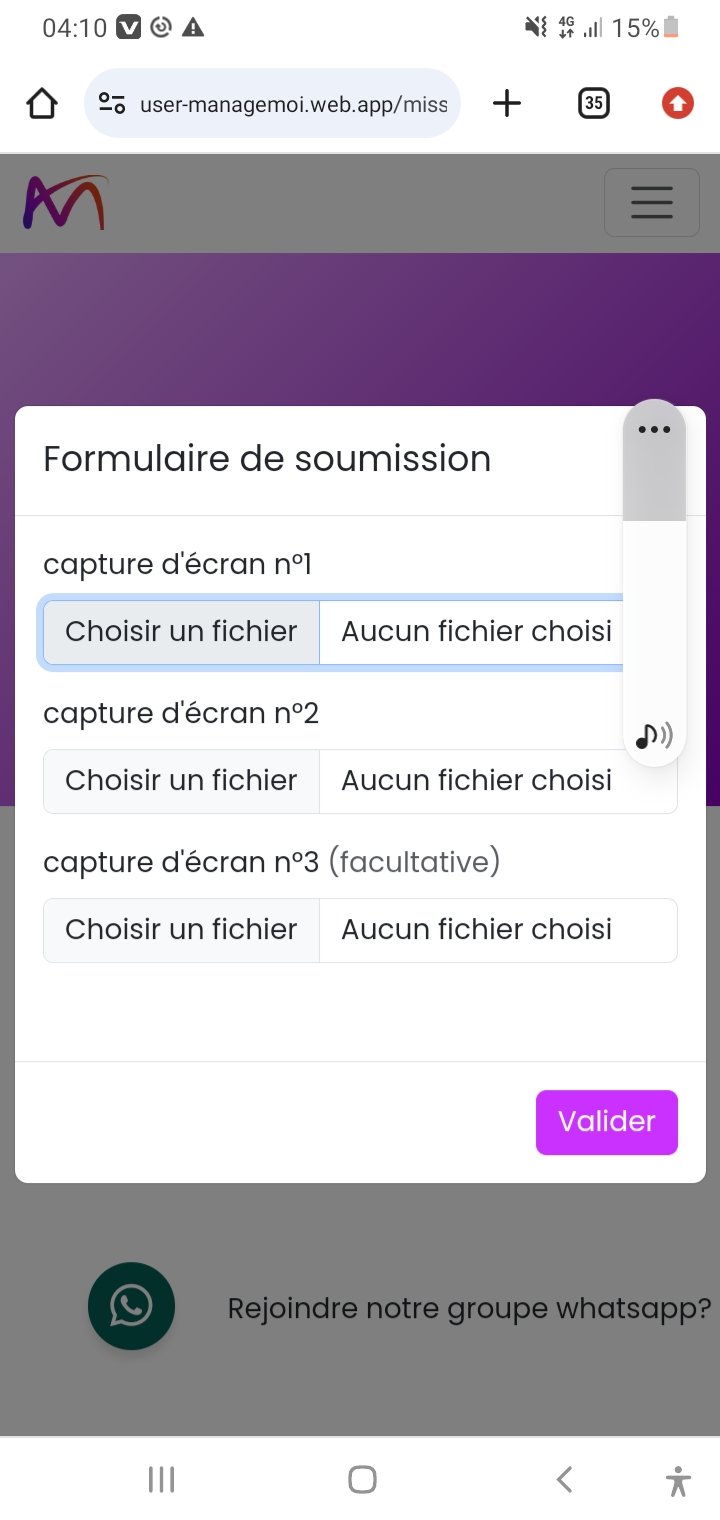Open a new tab with plus icon
720x1520 pixels.
coord(507,103)
